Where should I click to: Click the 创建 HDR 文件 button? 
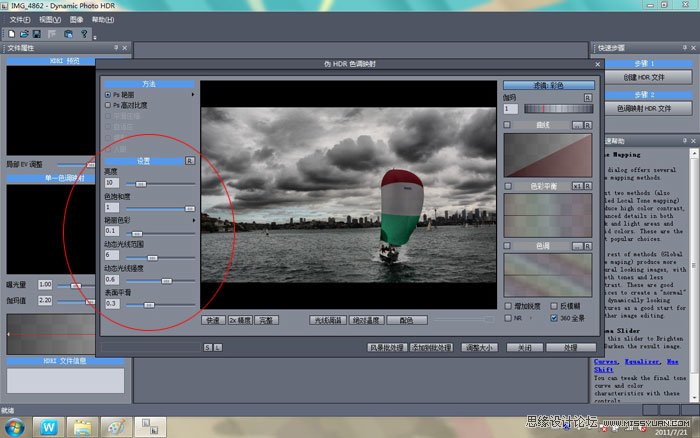645,78
